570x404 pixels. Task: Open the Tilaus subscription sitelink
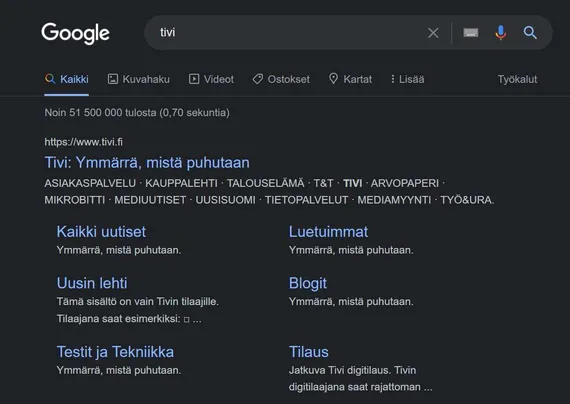pos(309,352)
